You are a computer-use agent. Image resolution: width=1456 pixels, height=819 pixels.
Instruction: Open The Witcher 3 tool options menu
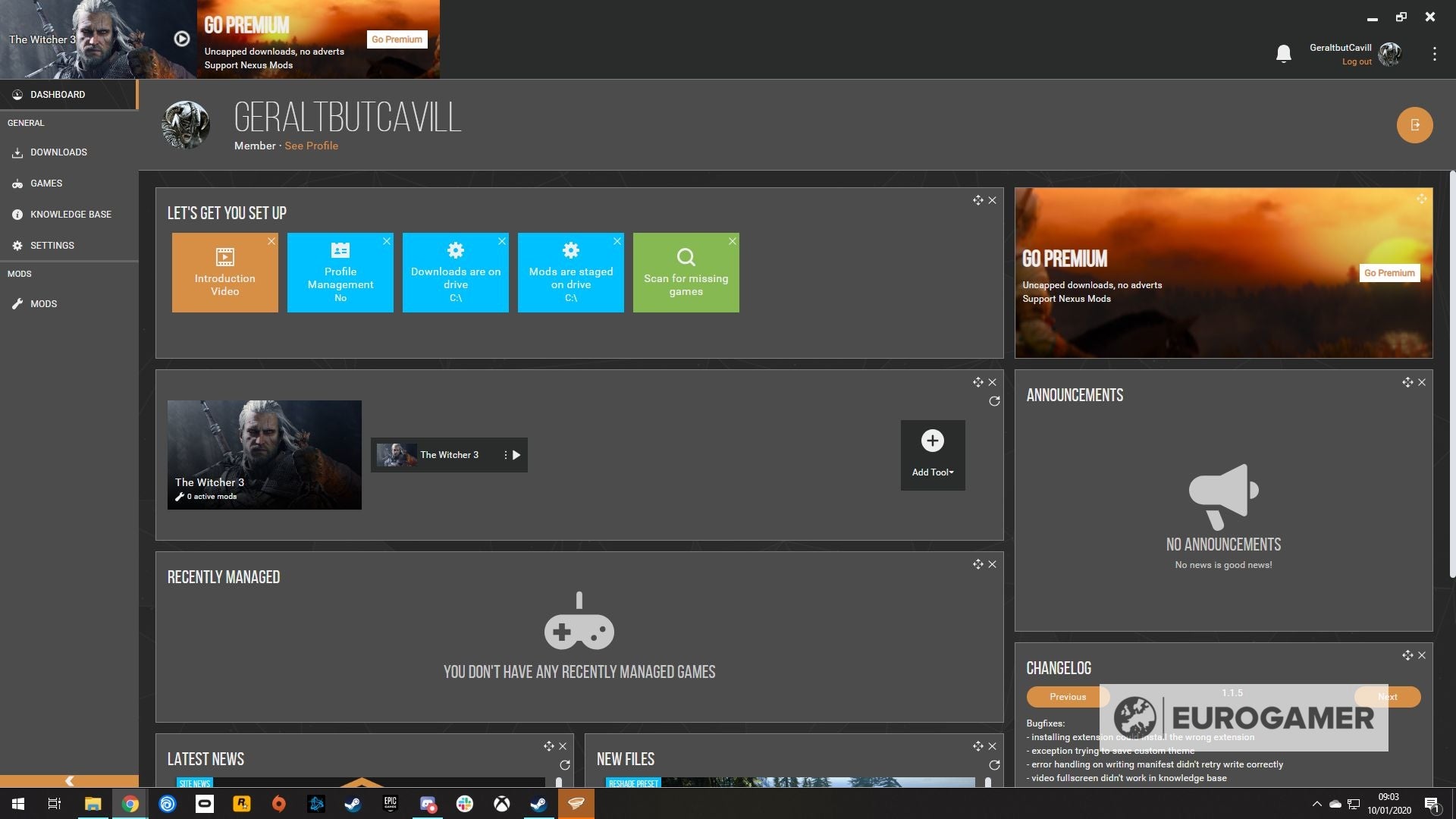(x=505, y=455)
